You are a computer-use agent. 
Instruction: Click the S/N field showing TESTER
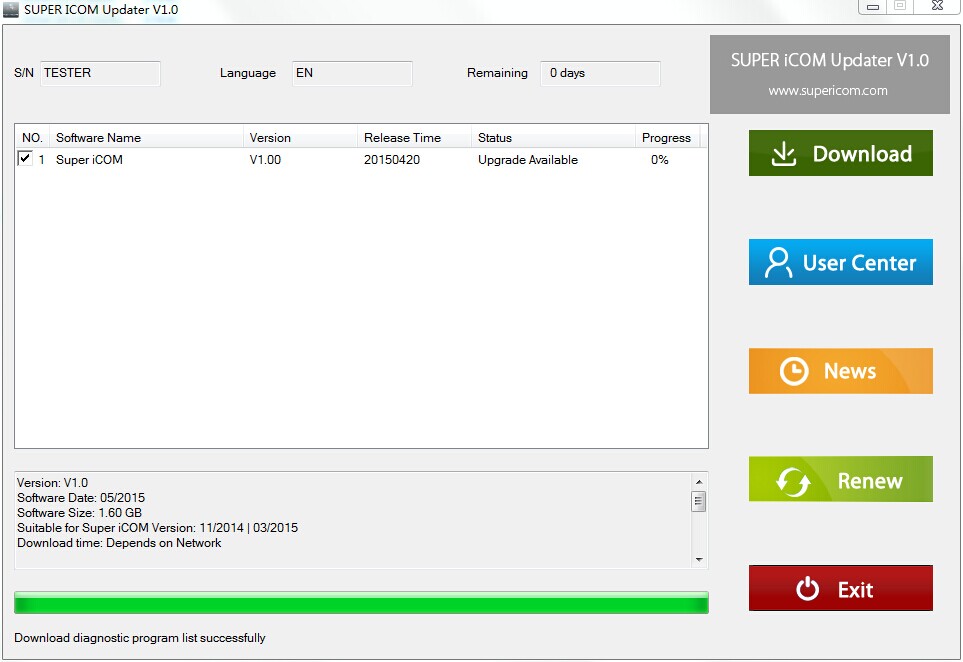[x=100, y=73]
